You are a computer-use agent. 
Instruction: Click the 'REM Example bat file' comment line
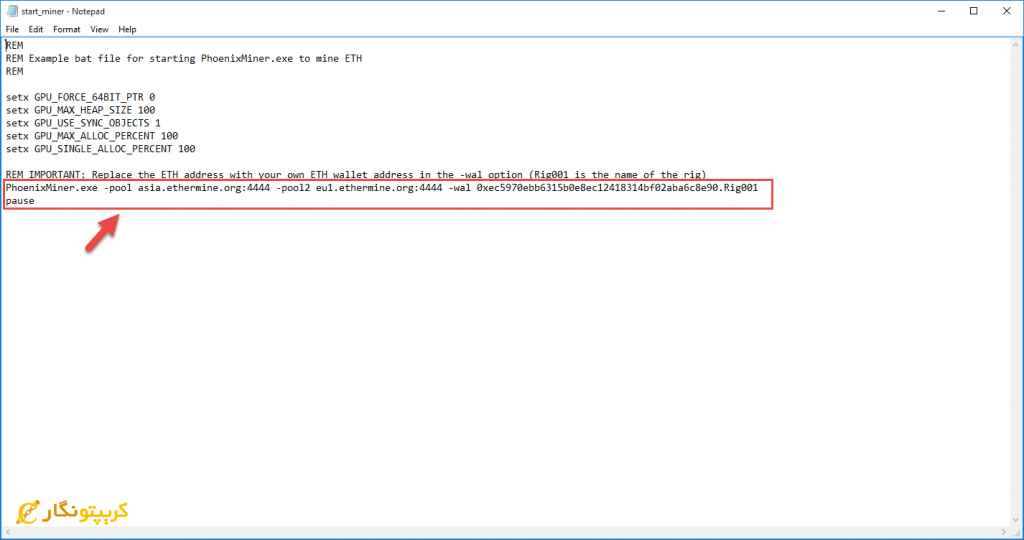184,58
